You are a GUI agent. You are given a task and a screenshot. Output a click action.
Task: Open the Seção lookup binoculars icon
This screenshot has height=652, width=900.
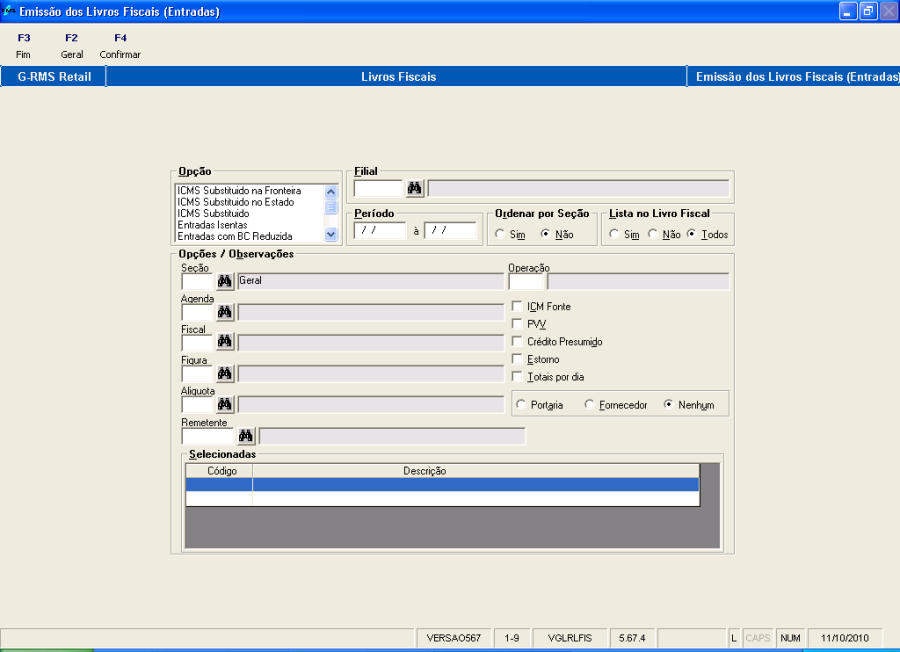[224, 281]
